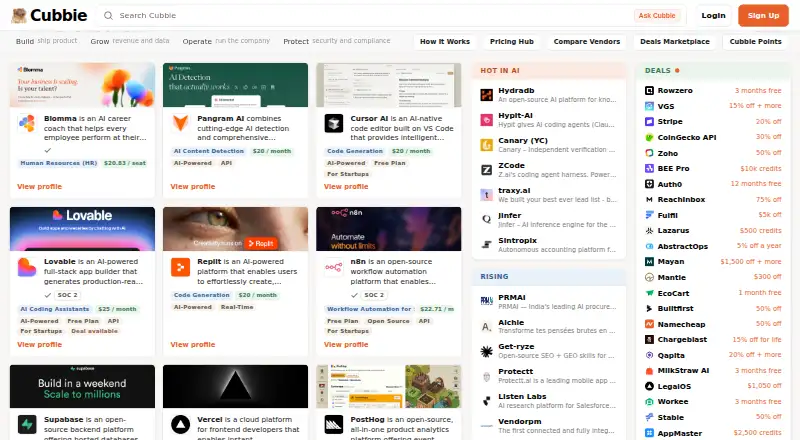Open the Grow revenue and data menu

click(130, 41)
